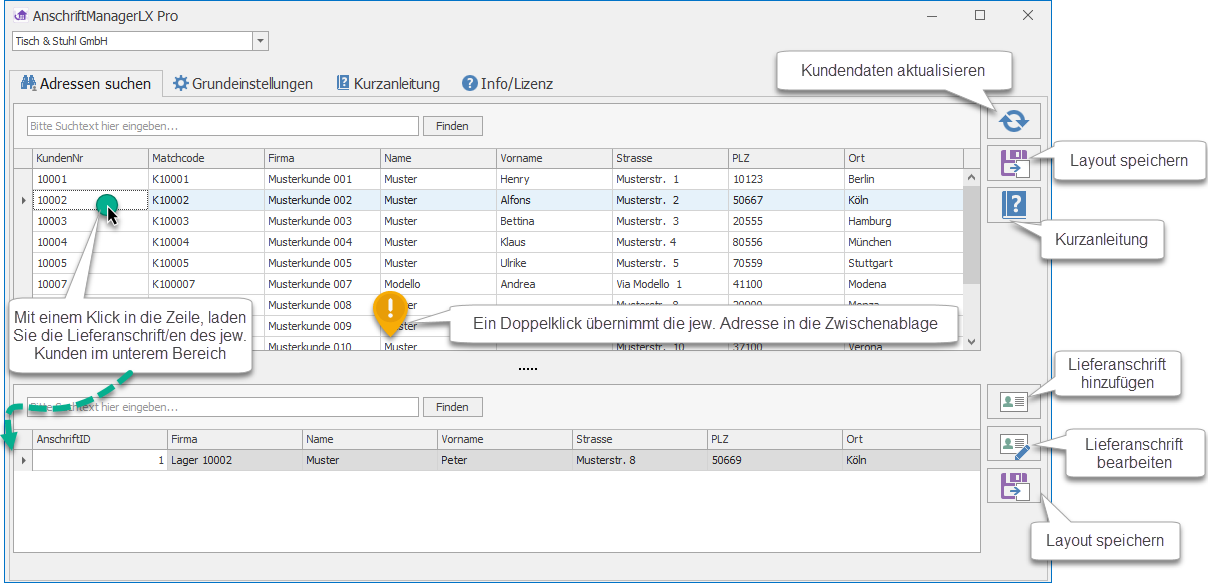Show the Info/Lizenz tab
This screenshot has width=1208, height=583.
508,84
